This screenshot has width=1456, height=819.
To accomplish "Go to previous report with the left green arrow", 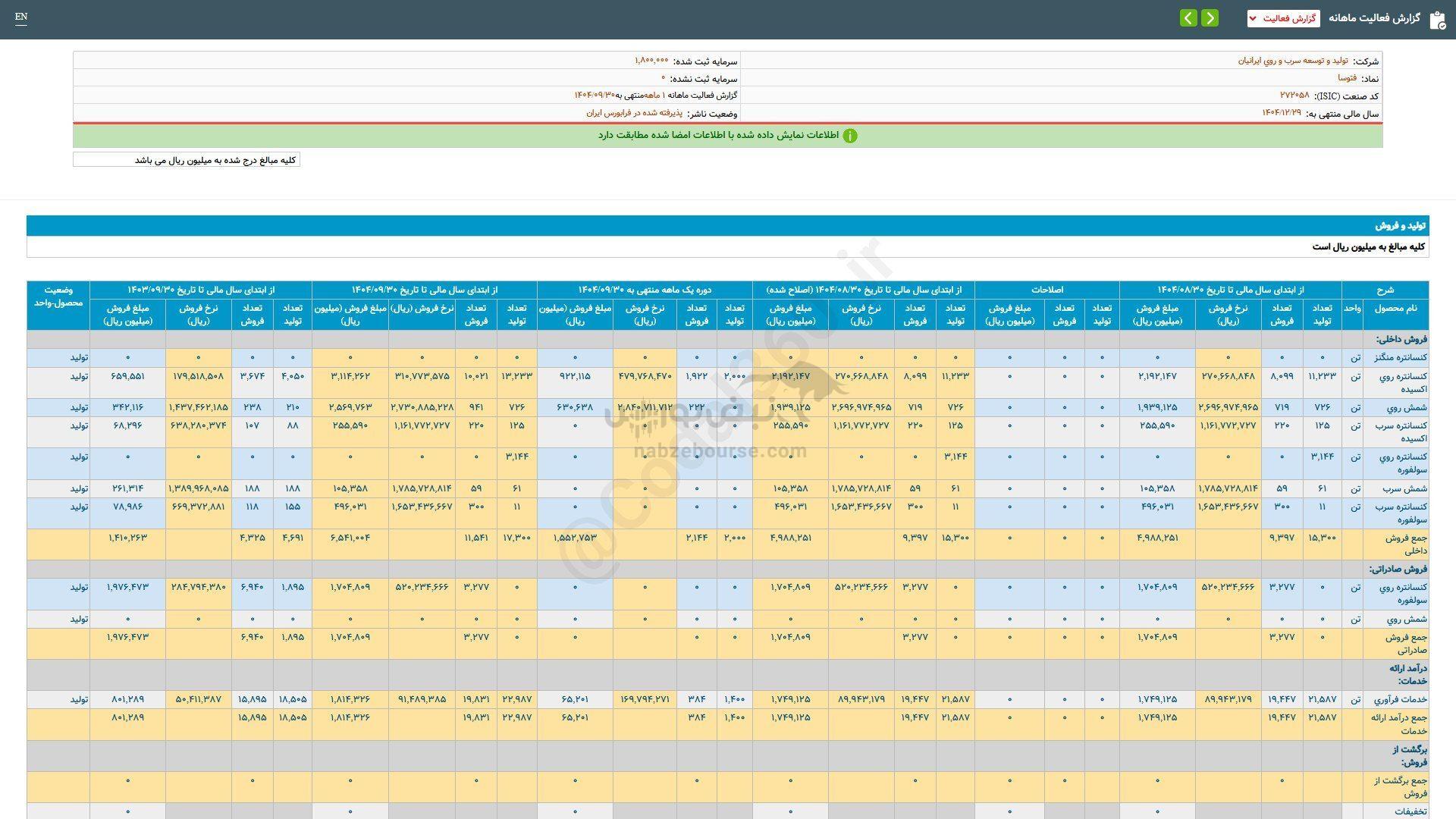I will coord(1188,18).
